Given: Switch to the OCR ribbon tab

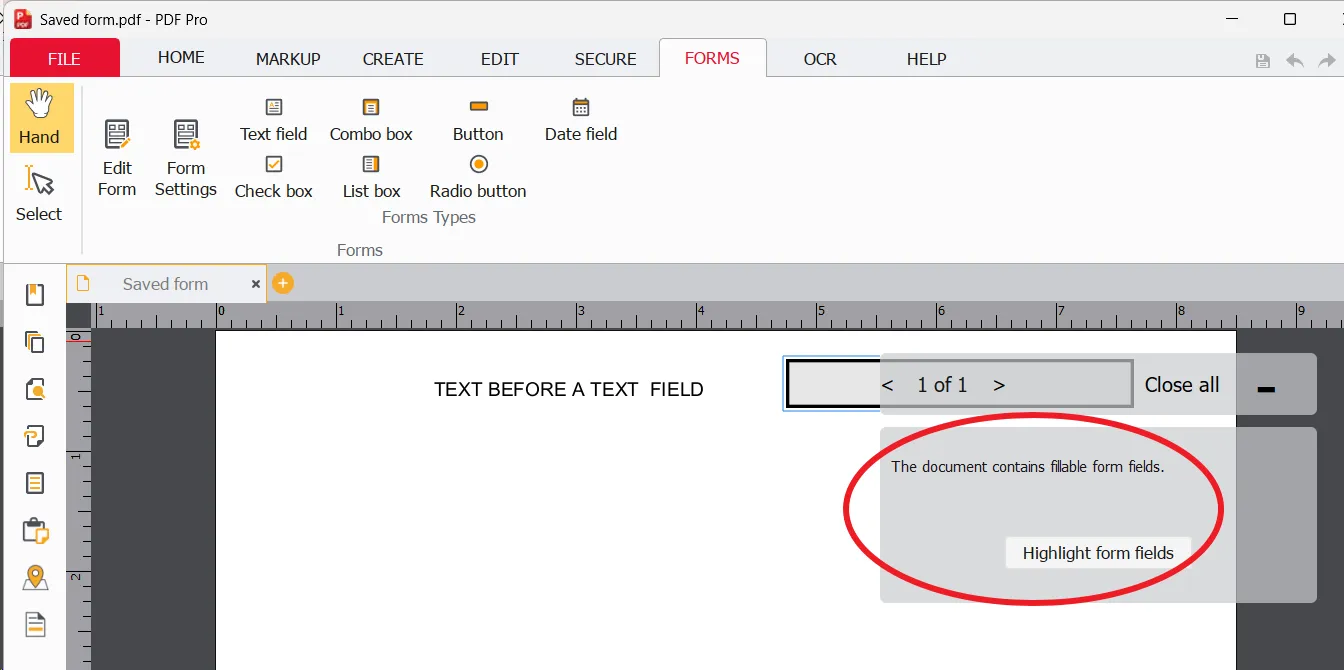Looking at the screenshot, I should [820, 59].
